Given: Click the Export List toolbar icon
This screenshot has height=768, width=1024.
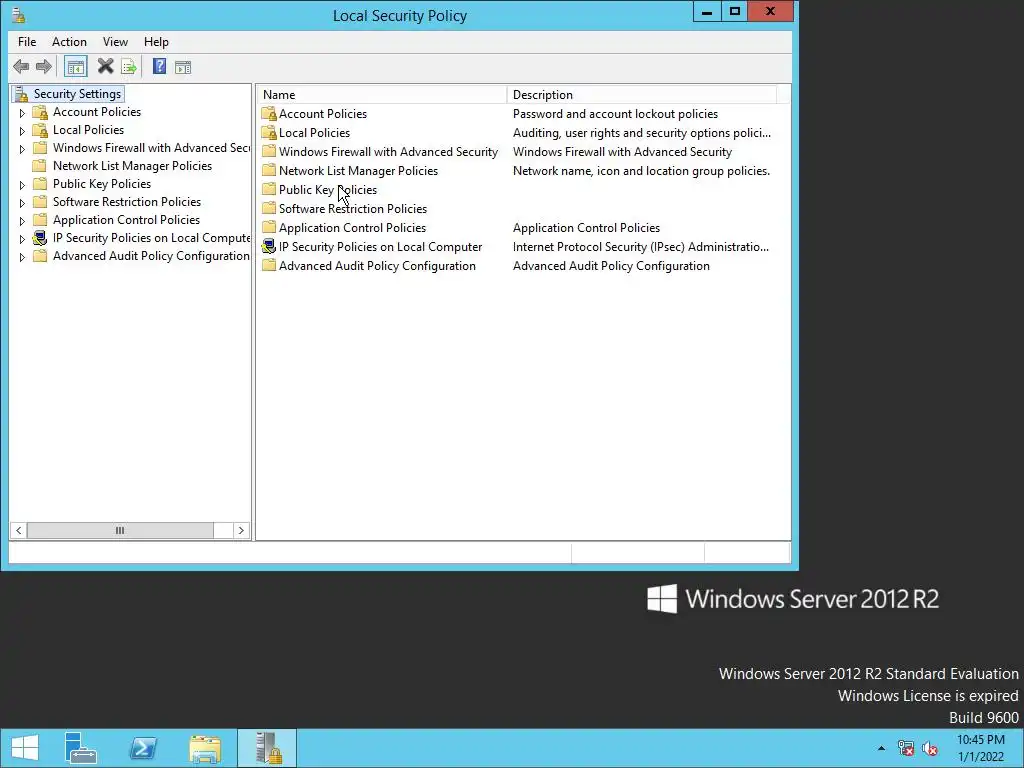Looking at the screenshot, I should click(x=129, y=67).
